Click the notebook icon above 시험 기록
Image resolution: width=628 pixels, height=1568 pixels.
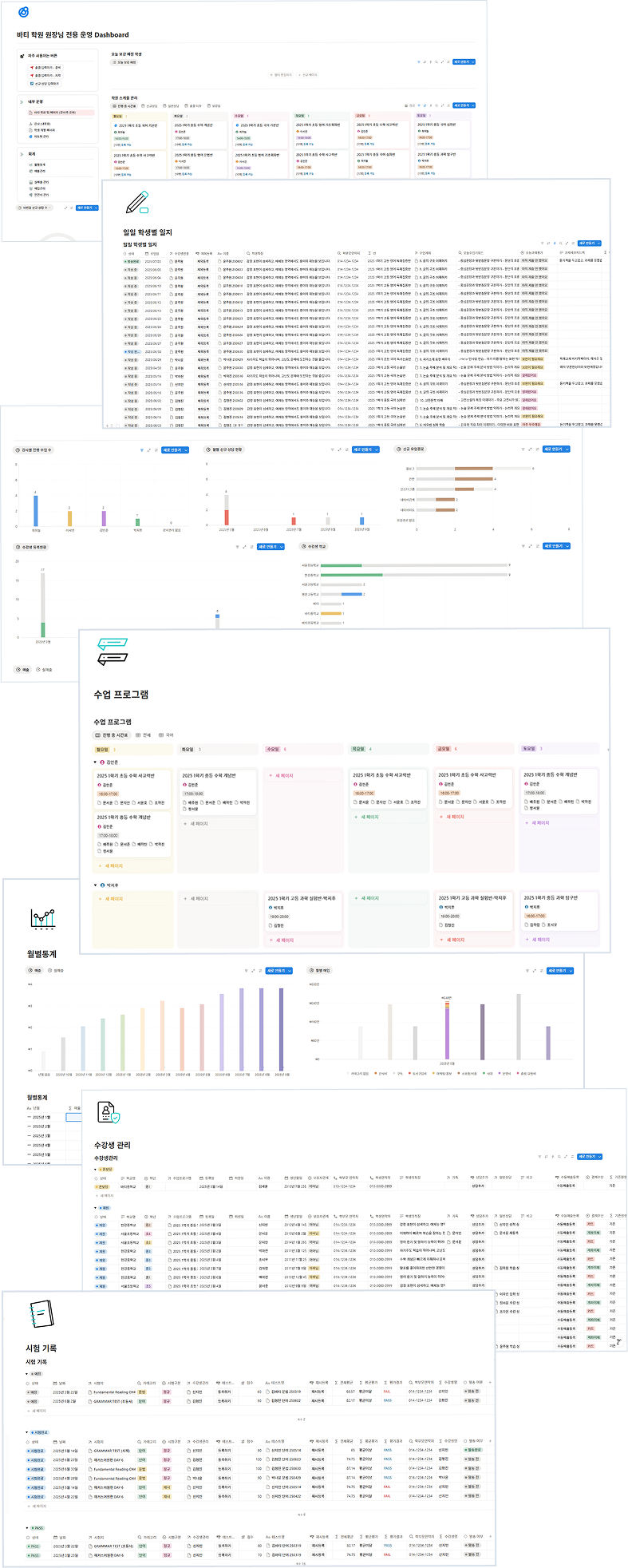click(x=39, y=1313)
